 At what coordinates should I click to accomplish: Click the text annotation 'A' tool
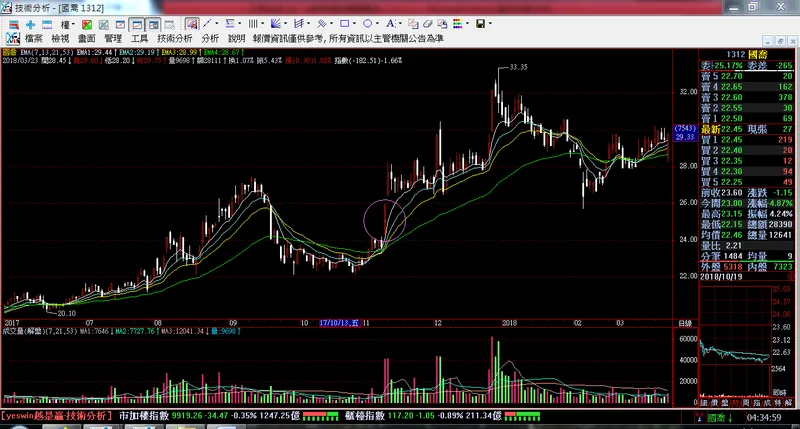(389, 23)
